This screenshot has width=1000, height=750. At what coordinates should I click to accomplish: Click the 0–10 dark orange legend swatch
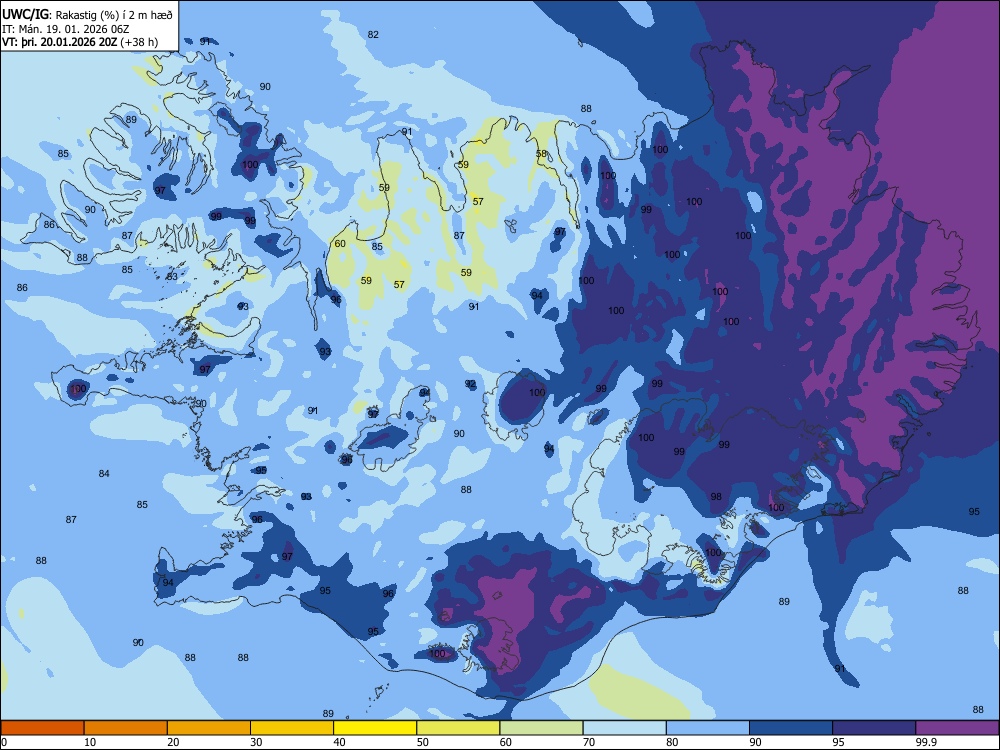42,728
